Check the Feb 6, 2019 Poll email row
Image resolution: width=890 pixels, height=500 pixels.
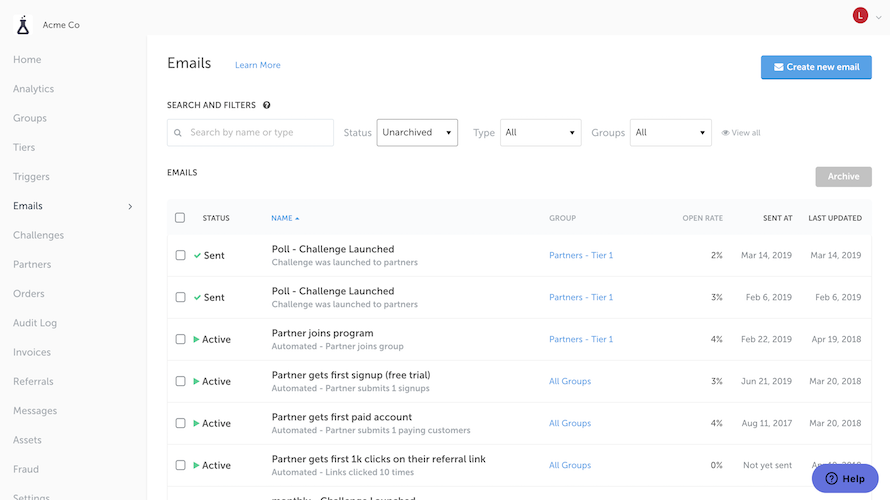(180, 297)
